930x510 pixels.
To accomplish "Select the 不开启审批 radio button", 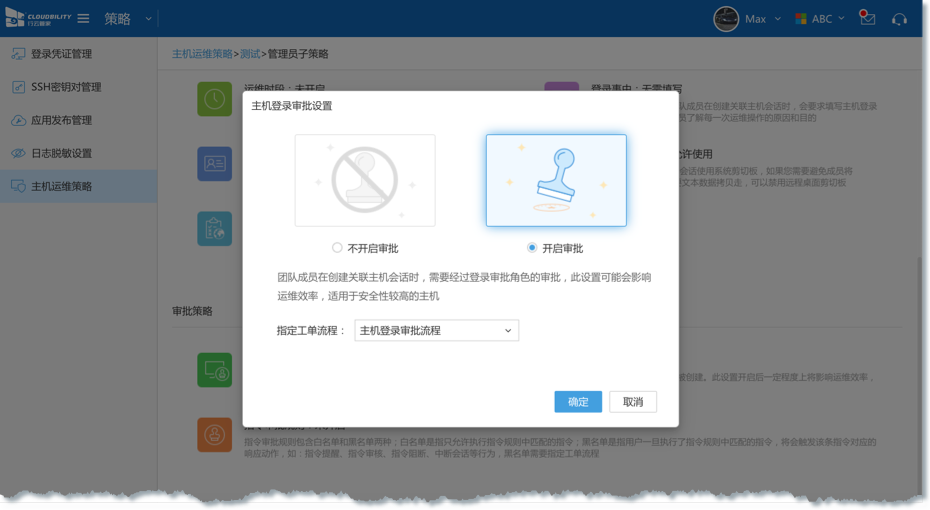I will click(x=337, y=248).
